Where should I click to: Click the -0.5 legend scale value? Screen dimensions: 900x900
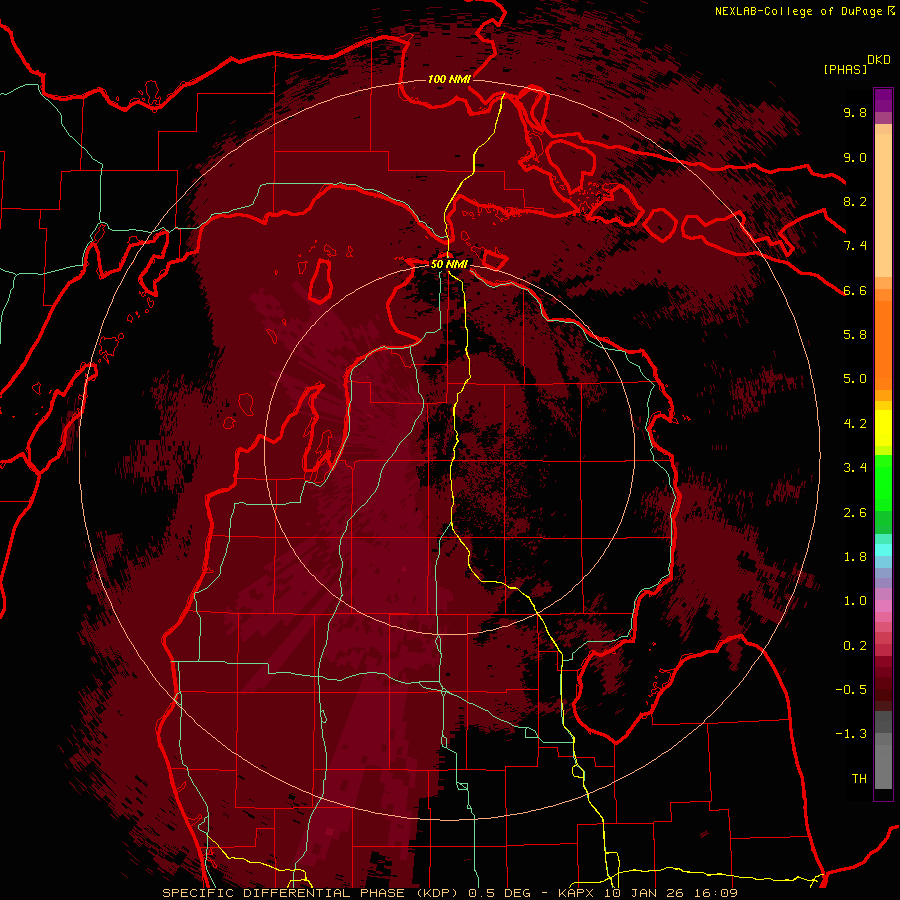click(x=851, y=690)
